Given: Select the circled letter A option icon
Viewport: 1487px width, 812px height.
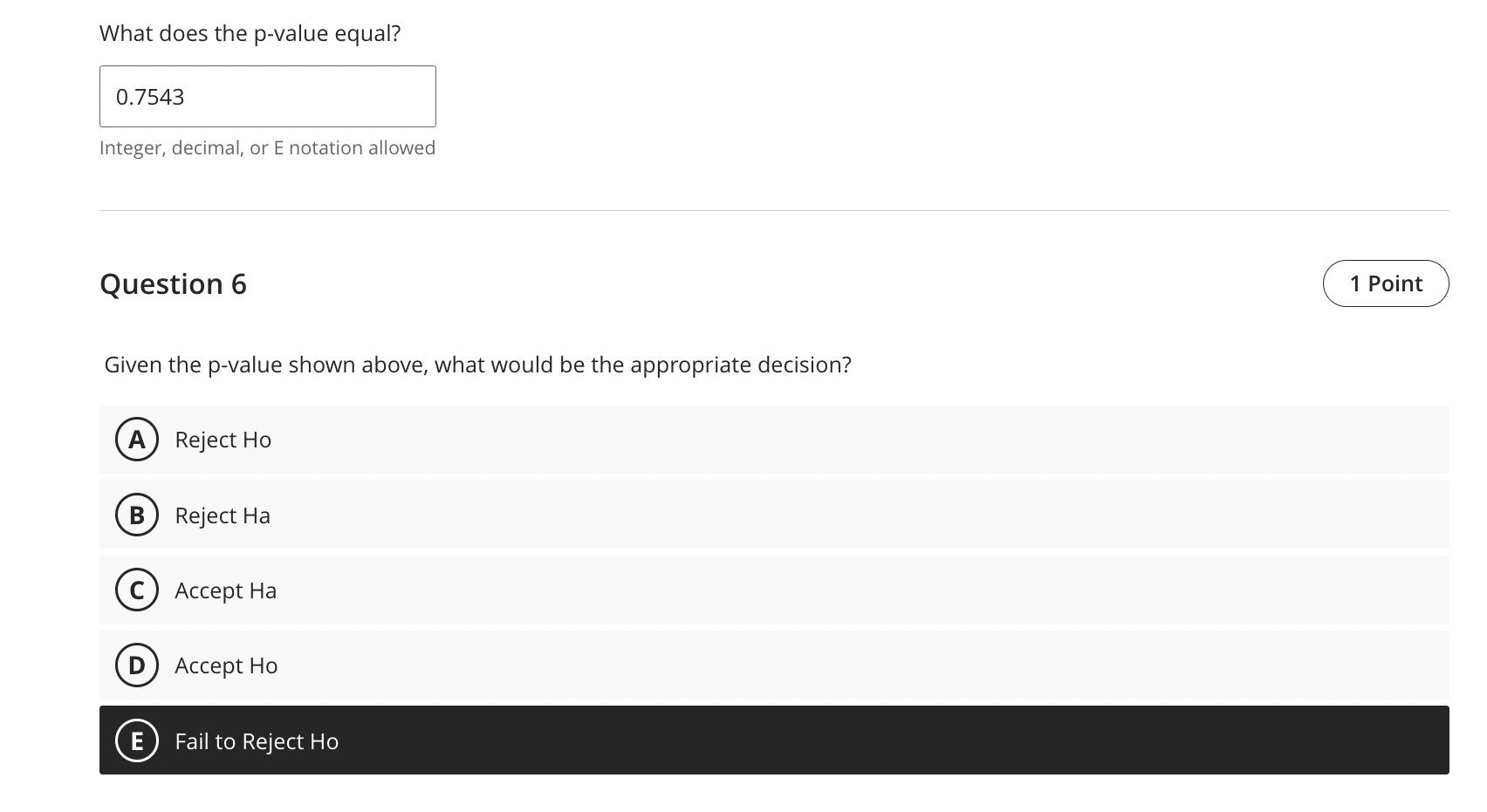Looking at the screenshot, I should (137, 439).
